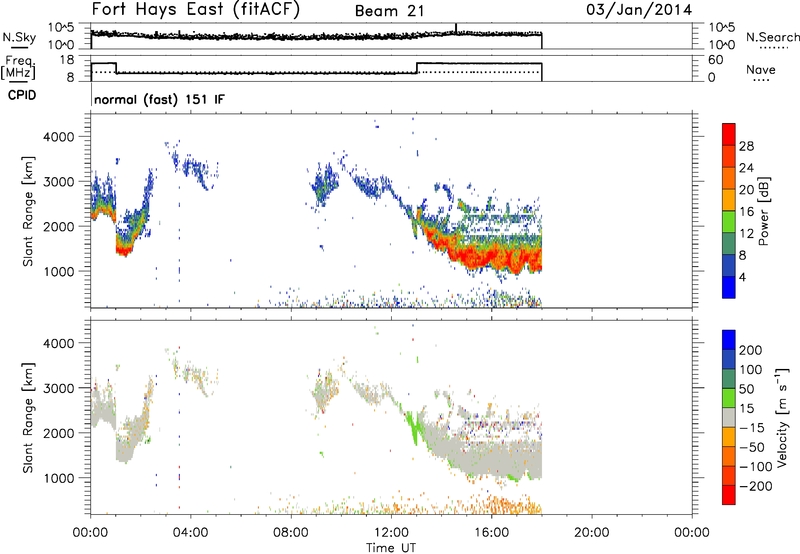
Task: Select the gray −15 to 15 Velocity swatch
Action: point(729,417)
